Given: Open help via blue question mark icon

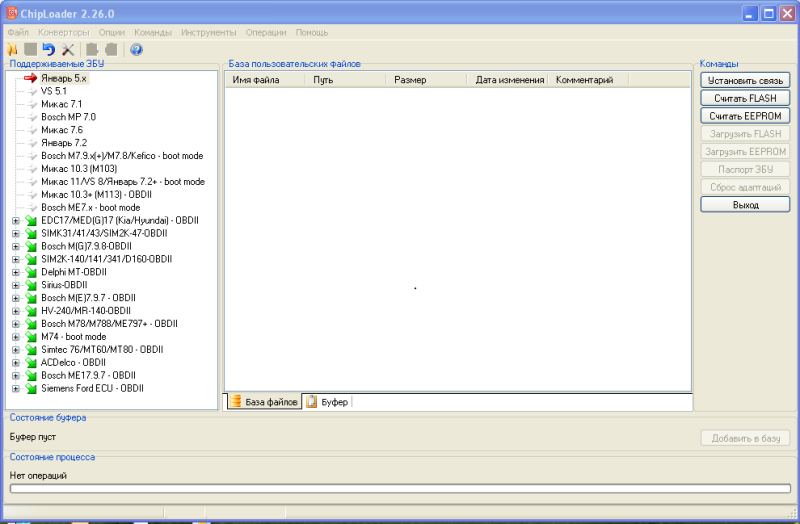Looking at the screenshot, I should click(x=136, y=49).
